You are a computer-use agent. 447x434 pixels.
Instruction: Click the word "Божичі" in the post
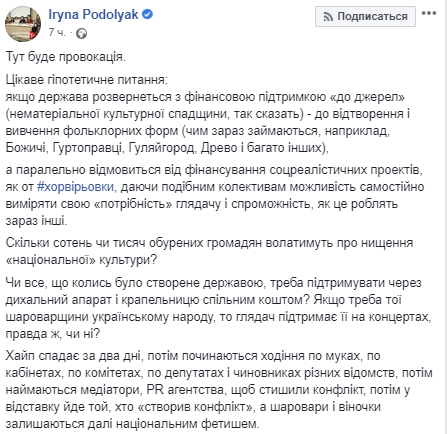tap(26, 147)
